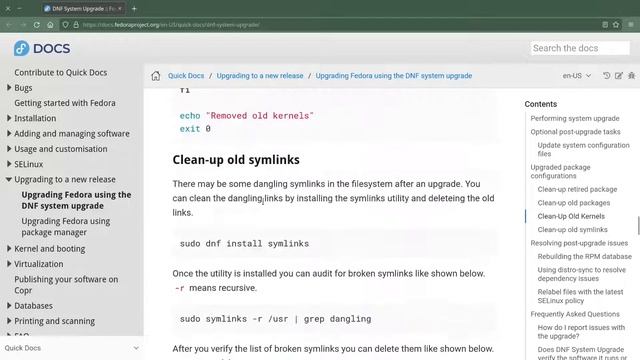Open a new browser tab
This screenshot has width=640, height=360.
[134, 8]
